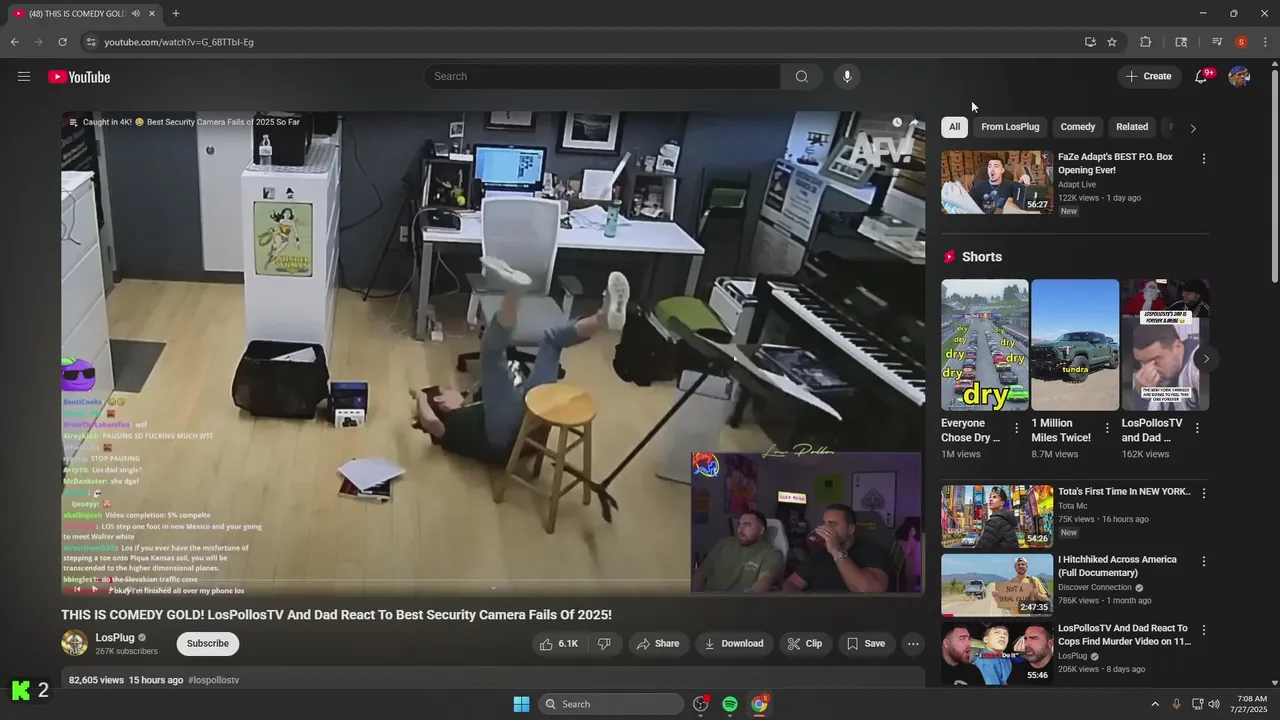Click share arrow icon on video overlay
The image size is (1280, 720).
pos(913,122)
